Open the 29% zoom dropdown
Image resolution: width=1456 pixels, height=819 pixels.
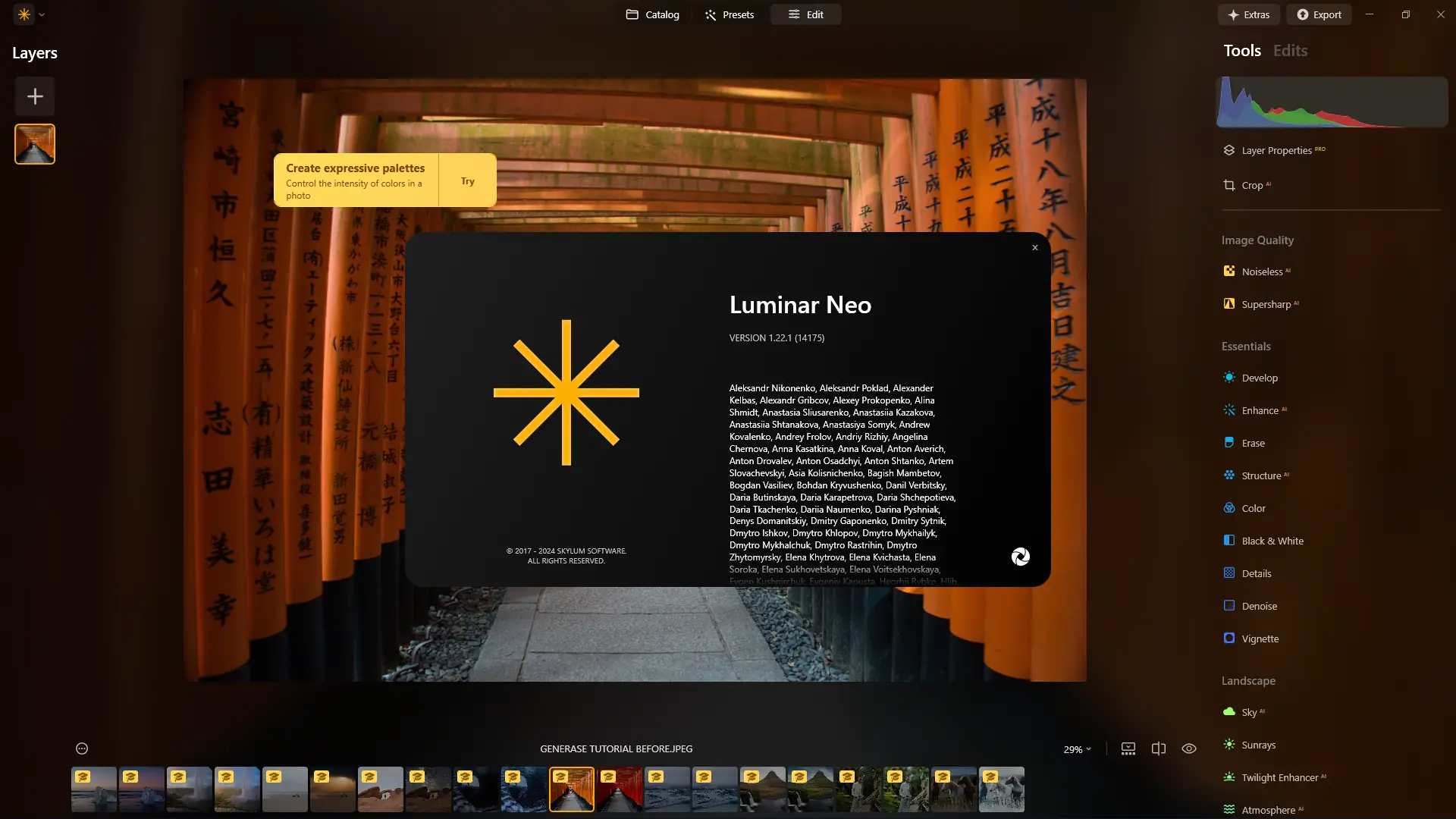click(x=1077, y=749)
